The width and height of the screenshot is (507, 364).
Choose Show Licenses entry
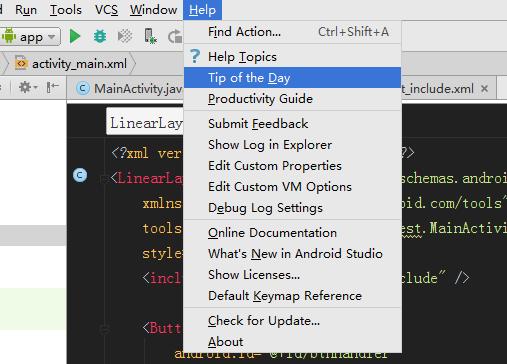point(292,275)
